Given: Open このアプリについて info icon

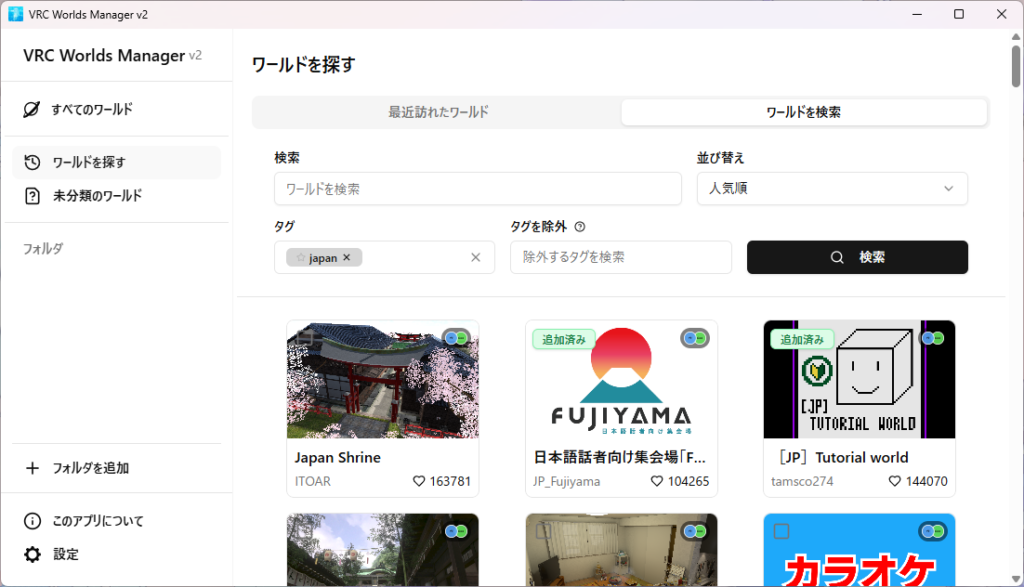Looking at the screenshot, I should 32,521.
